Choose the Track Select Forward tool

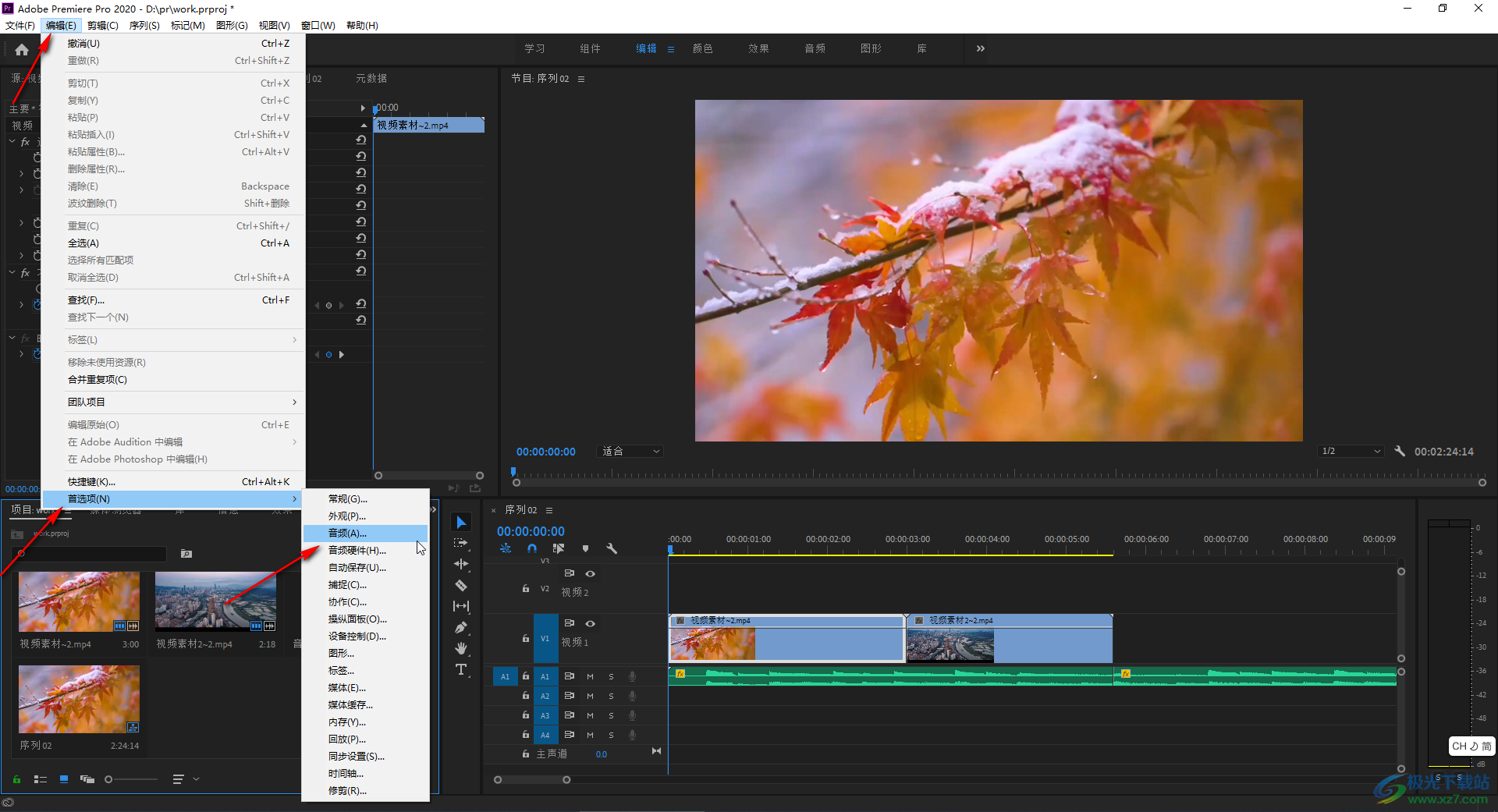point(461,543)
